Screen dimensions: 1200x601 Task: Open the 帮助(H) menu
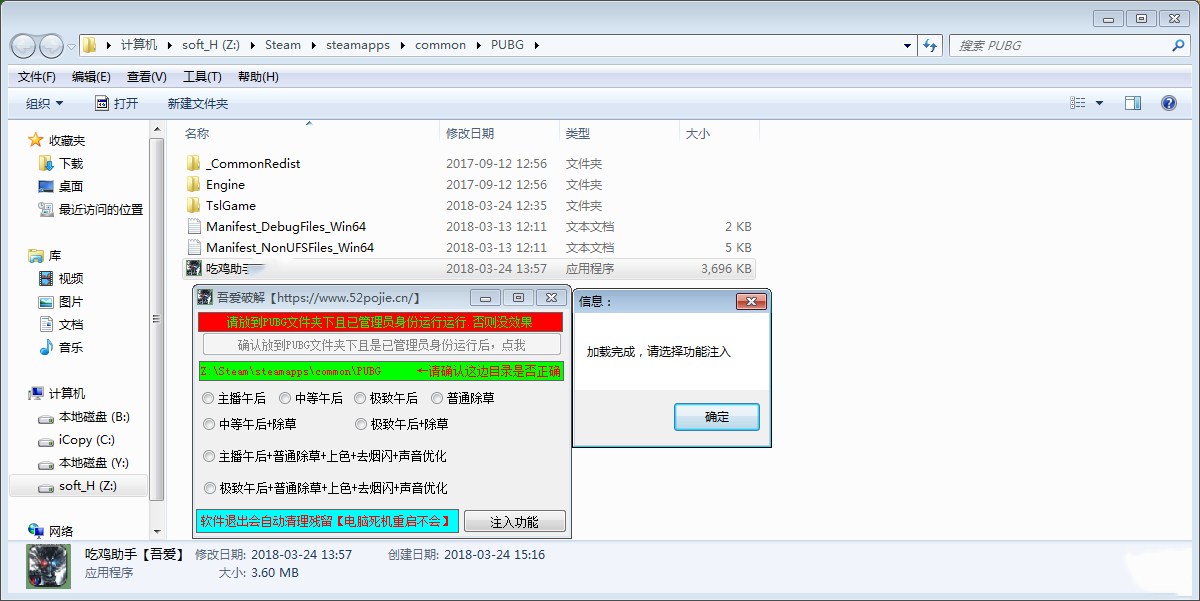pyautogui.click(x=258, y=77)
